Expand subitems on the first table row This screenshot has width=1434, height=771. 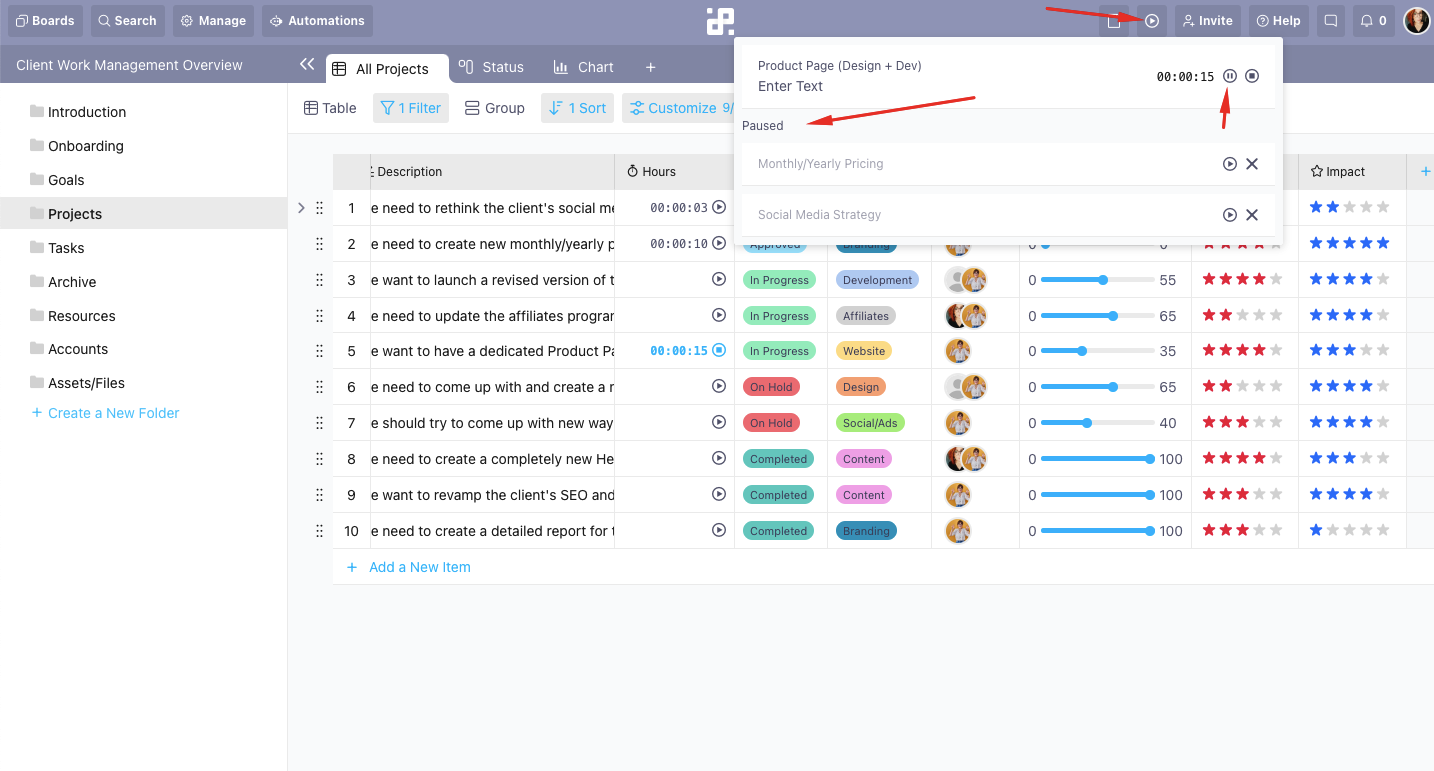coord(301,207)
